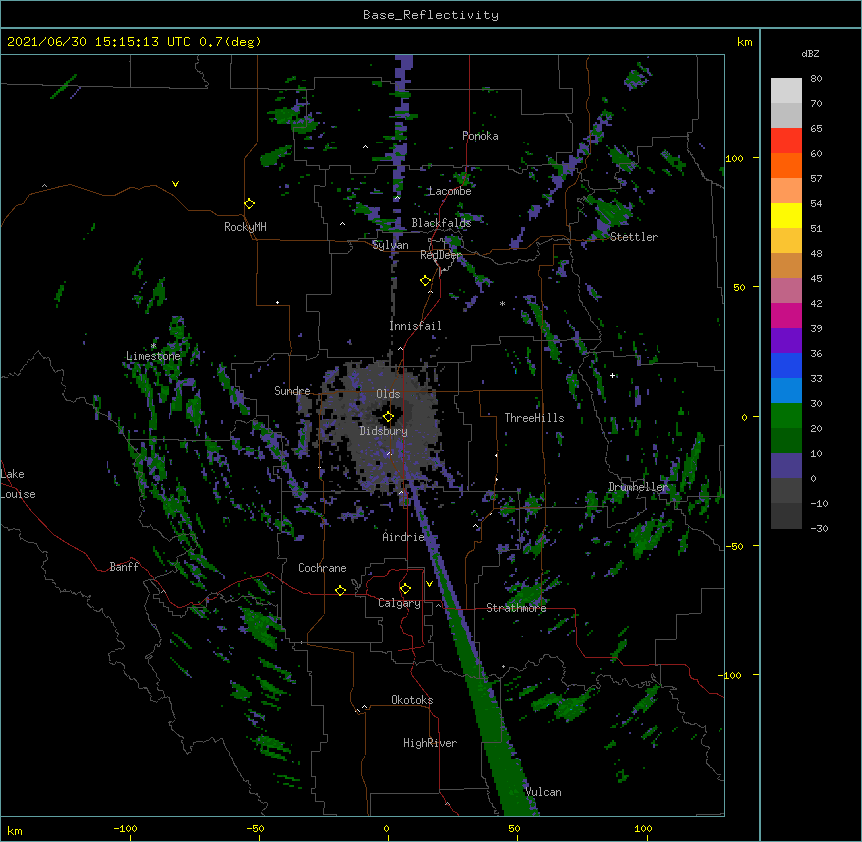862x842 pixels.
Task: Select the 39 dBZ purple color swatch
Action: [786, 340]
